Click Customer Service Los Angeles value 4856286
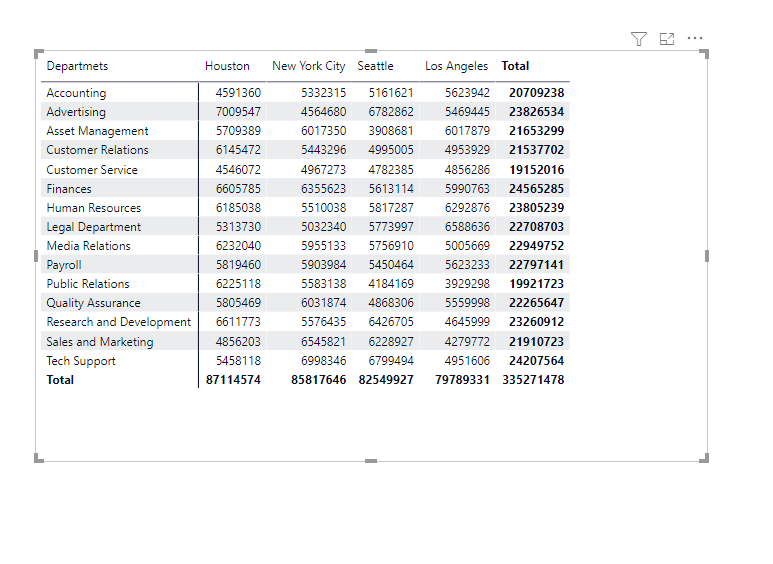The width and height of the screenshot is (773, 564). 467,170
